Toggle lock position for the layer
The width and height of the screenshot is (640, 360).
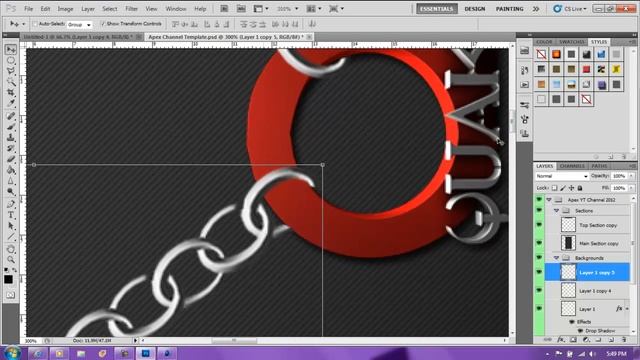(571, 188)
